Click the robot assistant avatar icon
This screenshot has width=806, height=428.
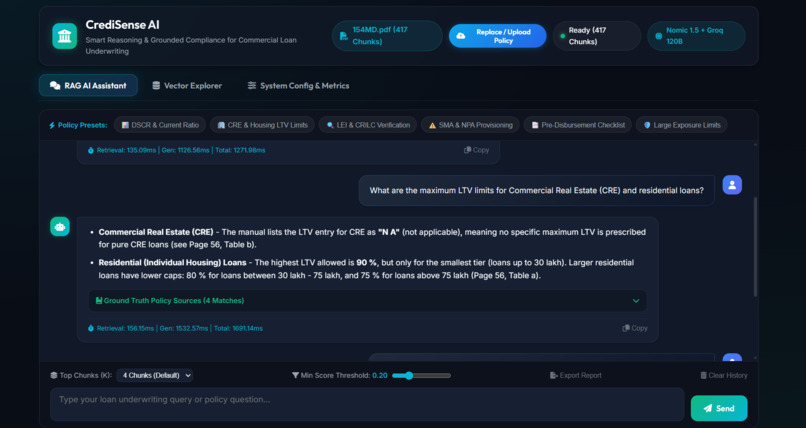(60, 227)
